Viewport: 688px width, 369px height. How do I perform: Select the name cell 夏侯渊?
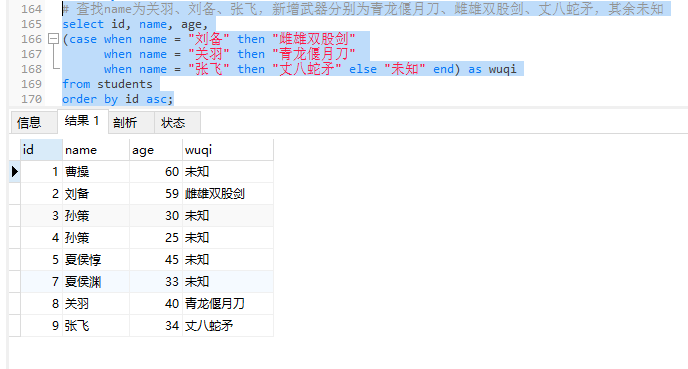click(x=96, y=281)
